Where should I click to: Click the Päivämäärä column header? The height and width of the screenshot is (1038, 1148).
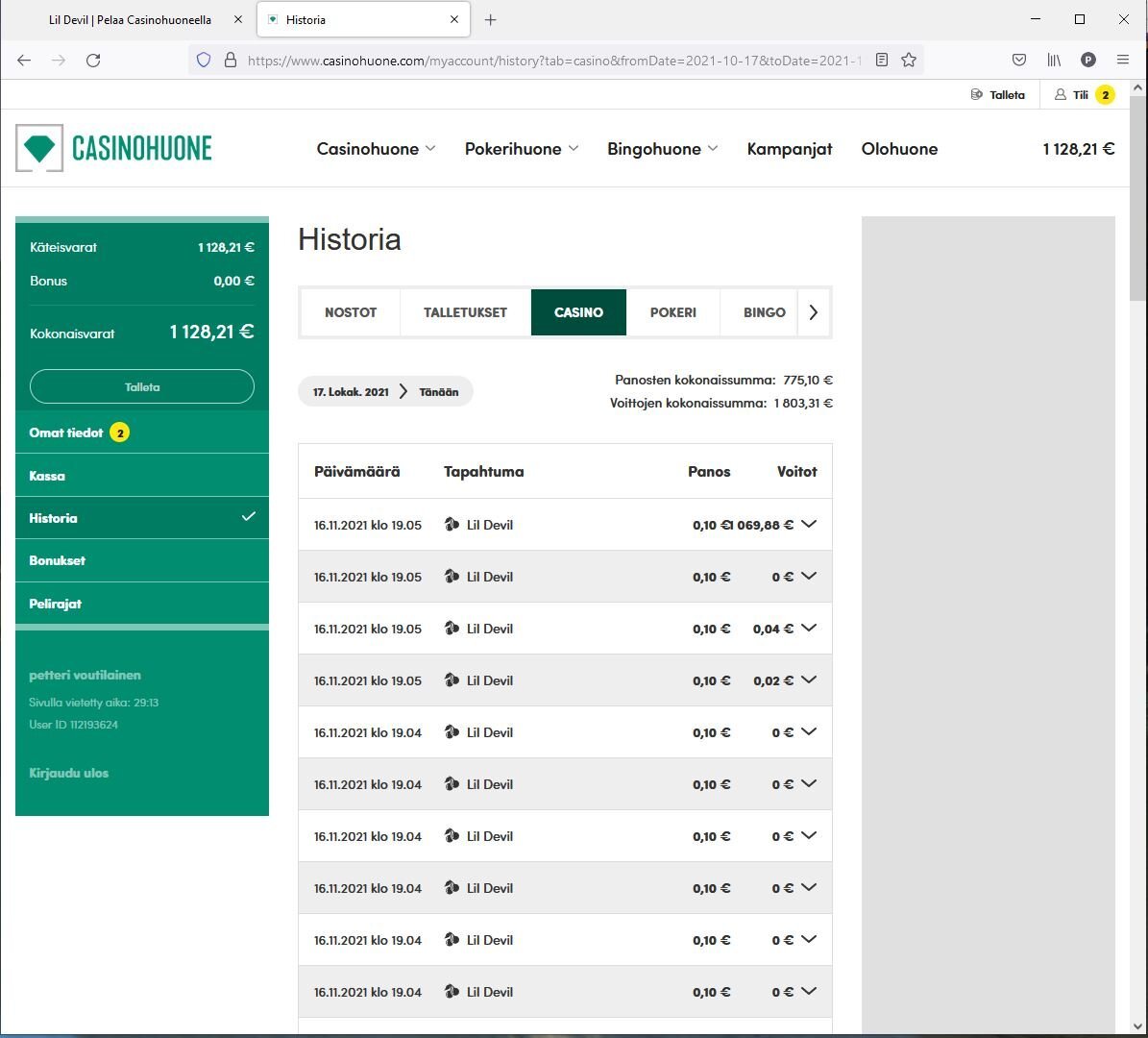(356, 472)
